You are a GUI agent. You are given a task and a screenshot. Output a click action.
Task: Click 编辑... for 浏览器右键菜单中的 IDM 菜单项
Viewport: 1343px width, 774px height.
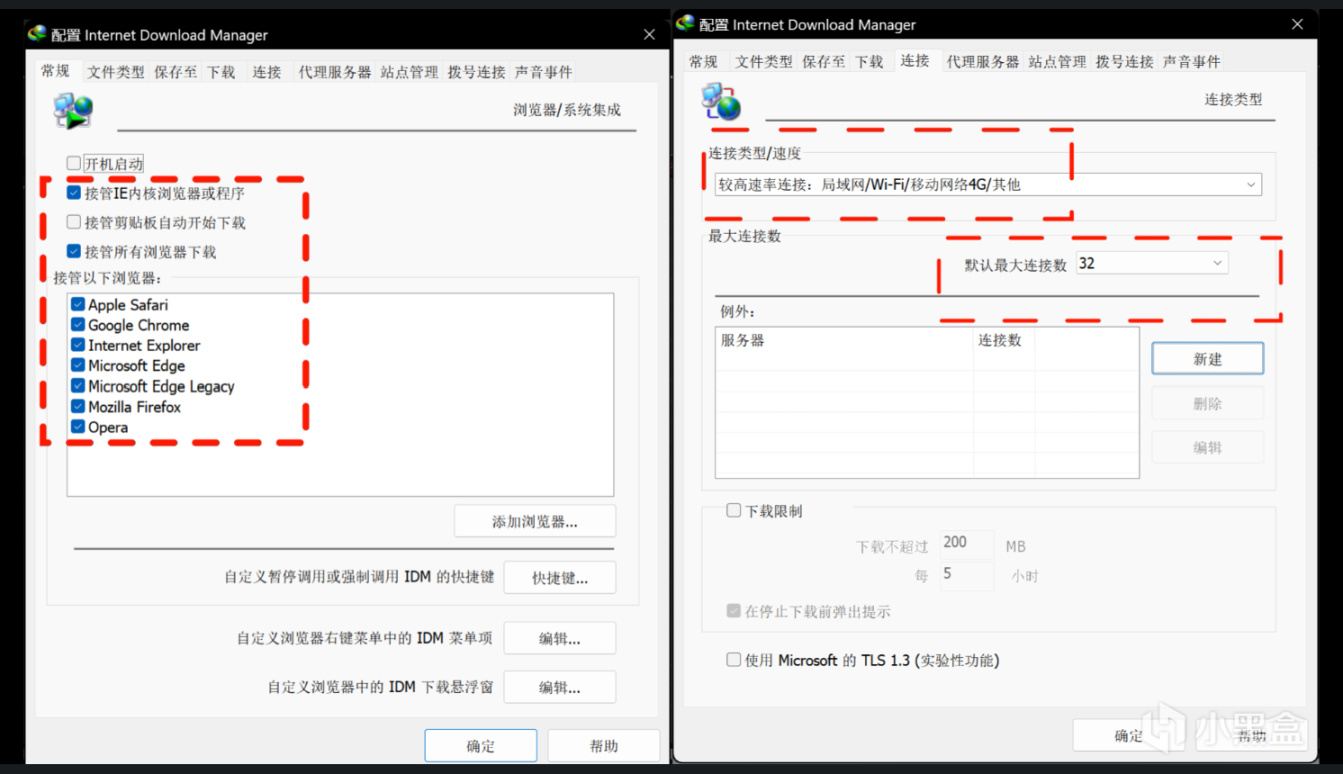point(560,638)
